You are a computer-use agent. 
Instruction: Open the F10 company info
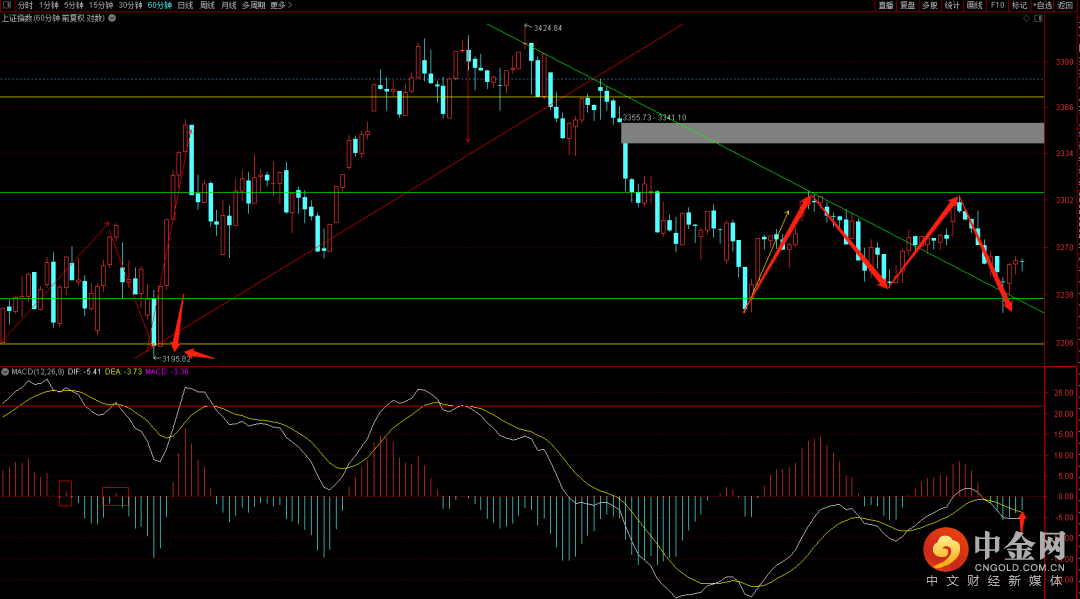click(x=997, y=5)
